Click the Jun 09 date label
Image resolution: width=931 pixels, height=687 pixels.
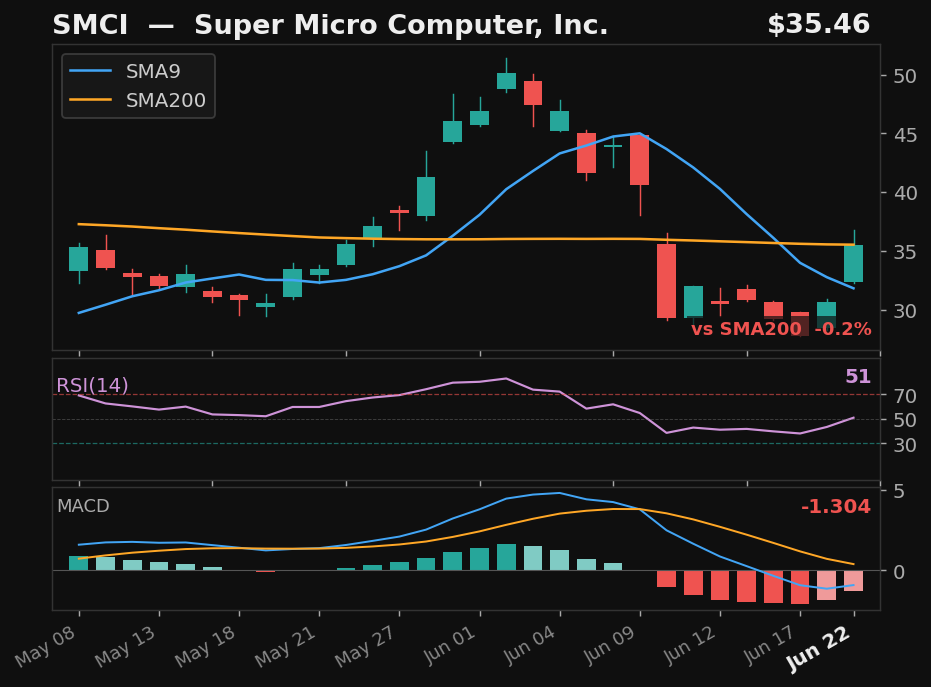610,644
